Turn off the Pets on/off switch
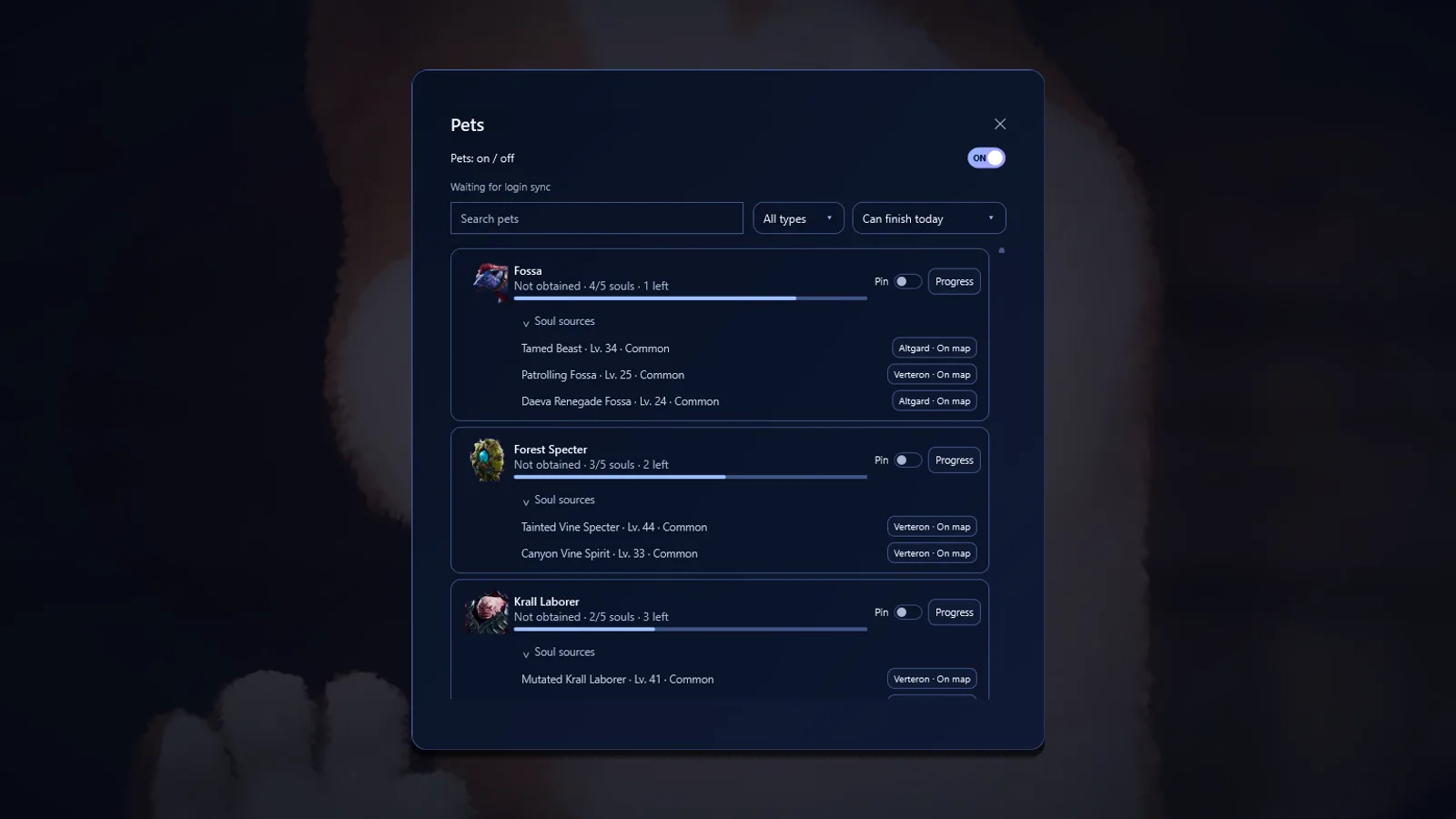 [986, 157]
